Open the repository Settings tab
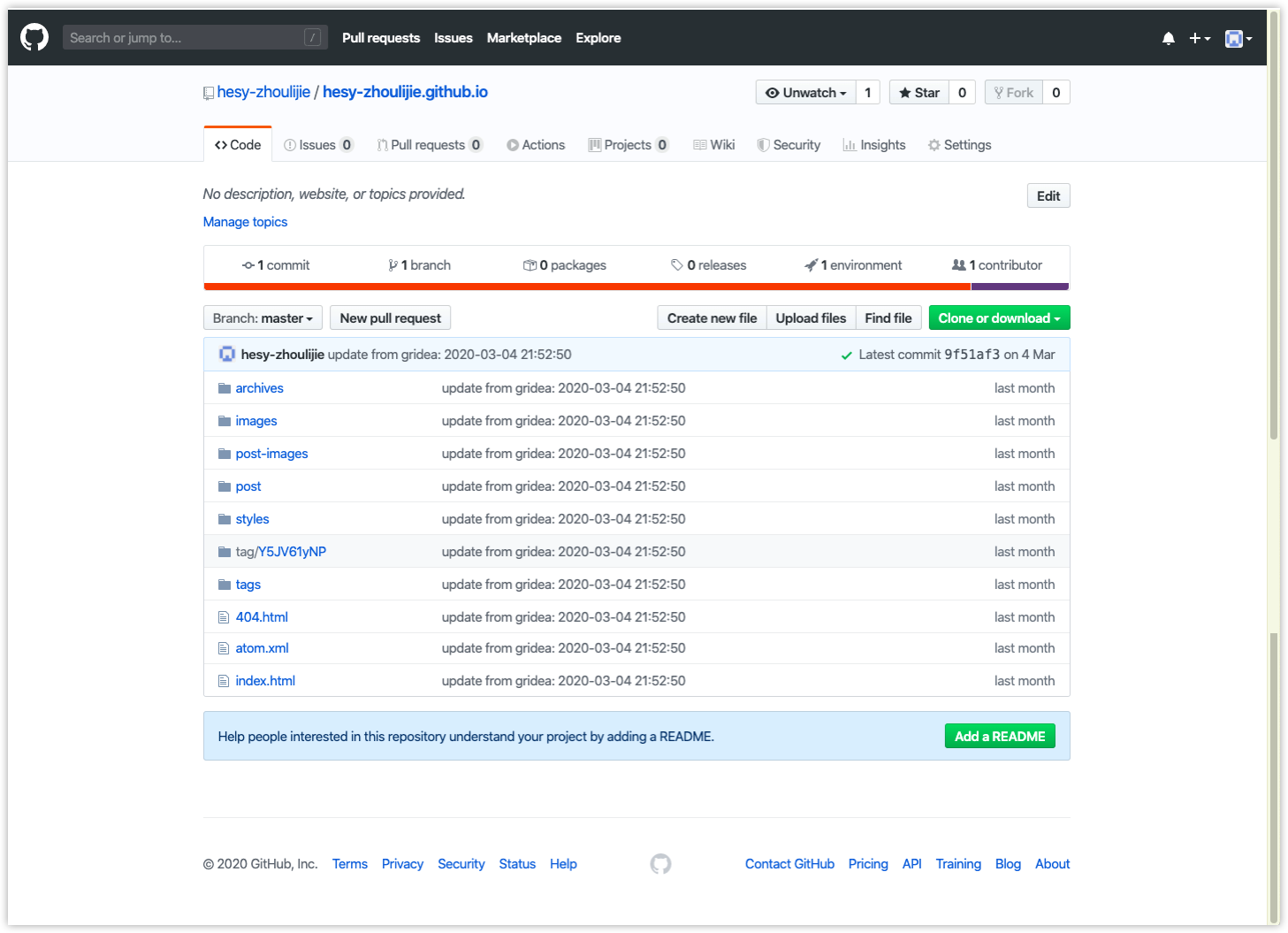 coord(959,145)
